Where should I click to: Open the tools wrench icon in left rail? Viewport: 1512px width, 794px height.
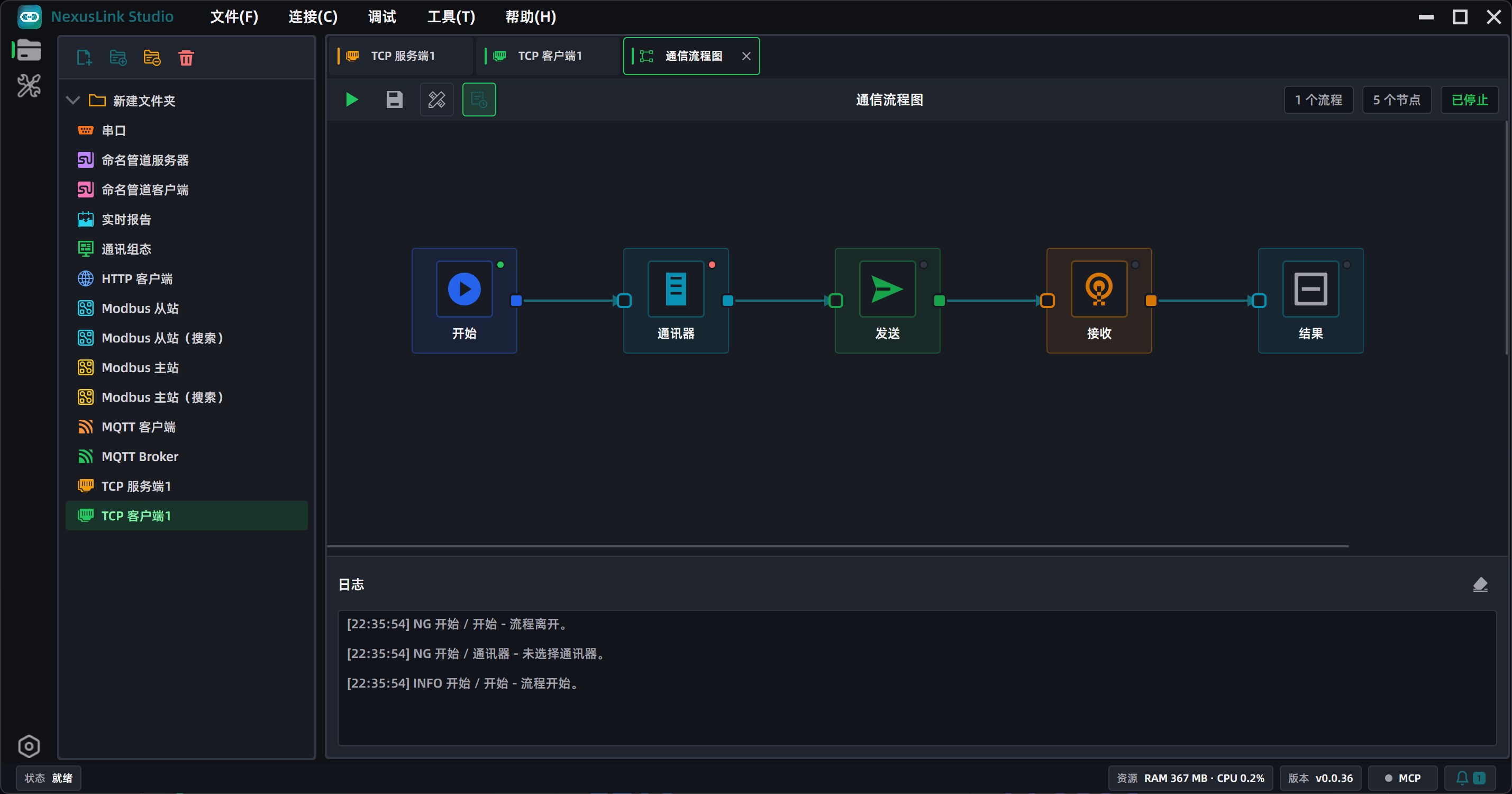click(x=29, y=86)
